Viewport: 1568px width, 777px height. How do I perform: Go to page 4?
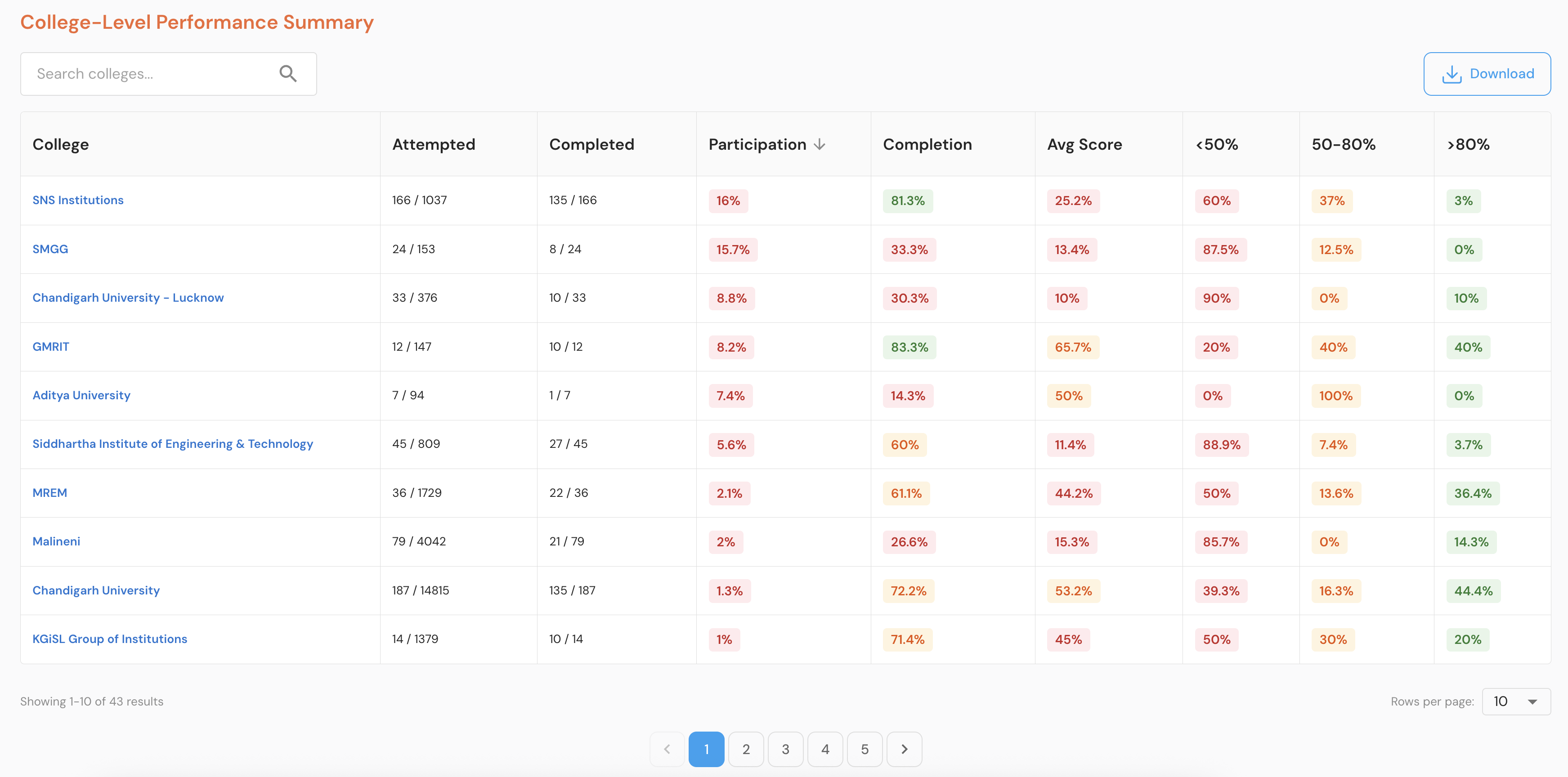tap(825, 749)
